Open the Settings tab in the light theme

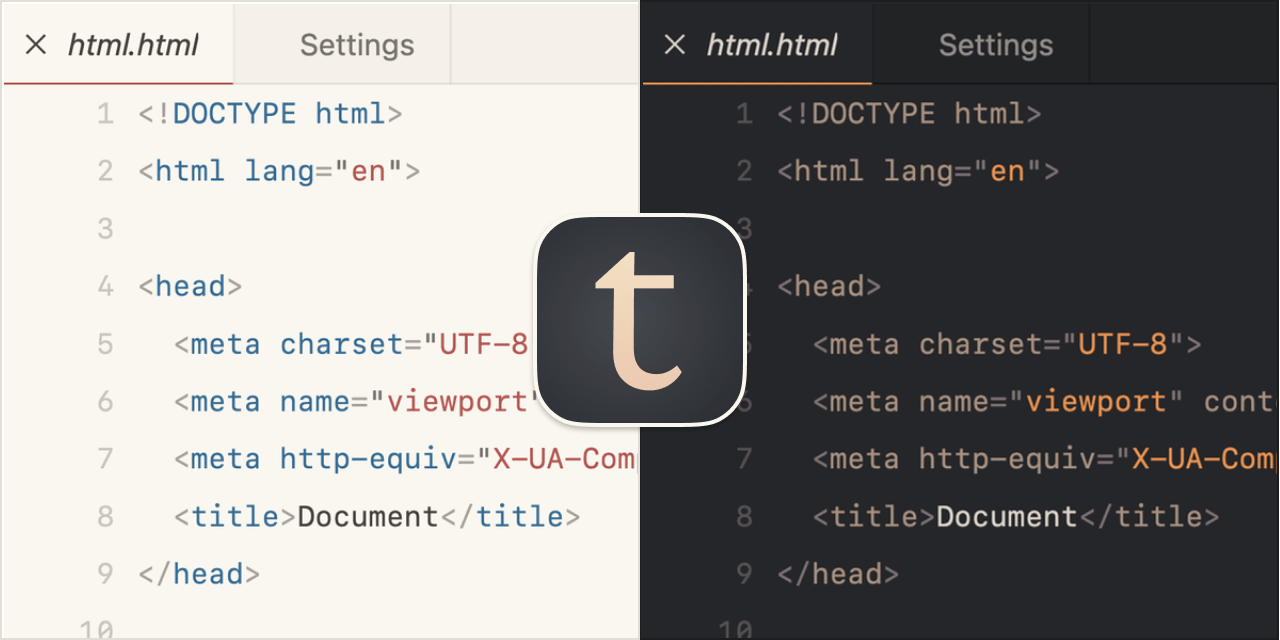(356, 44)
